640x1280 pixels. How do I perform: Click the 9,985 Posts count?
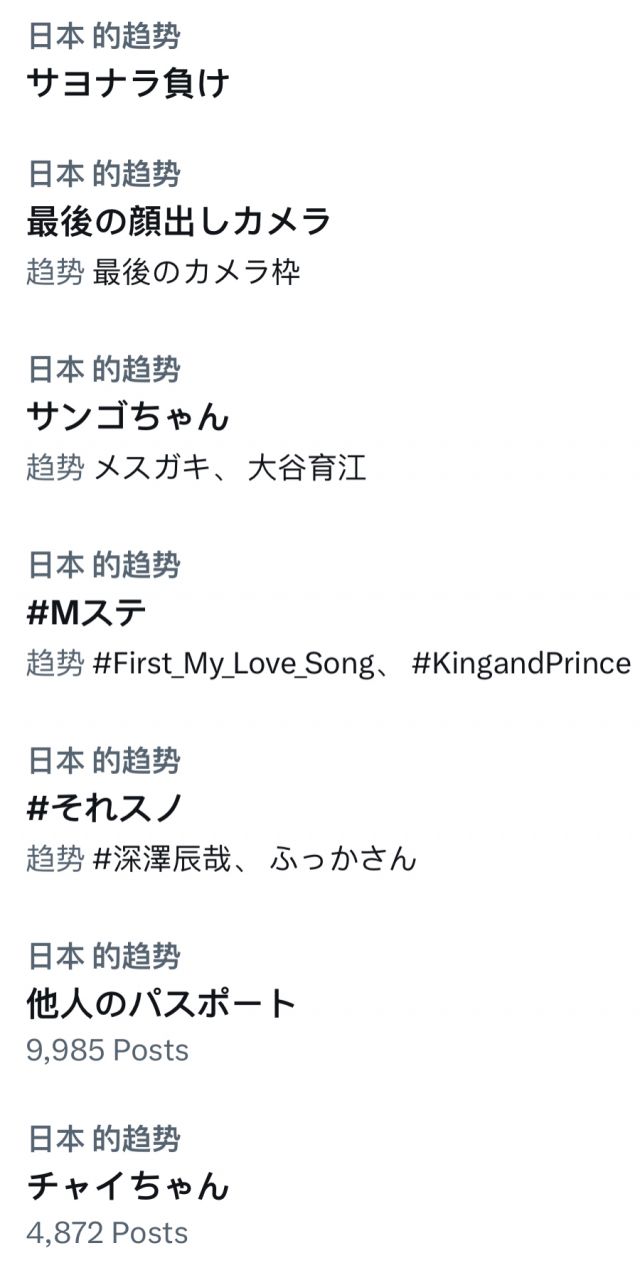pyautogui.click(x=107, y=1050)
